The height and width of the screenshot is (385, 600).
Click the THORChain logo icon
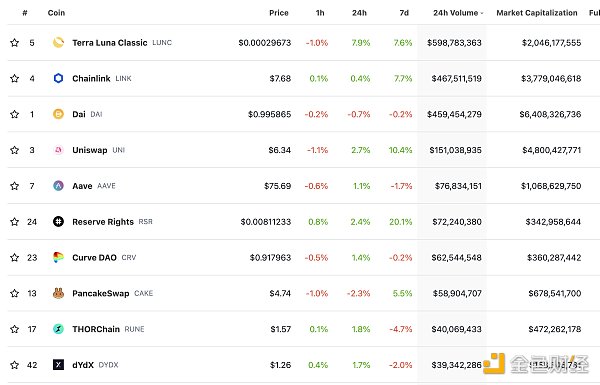tap(58, 329)
